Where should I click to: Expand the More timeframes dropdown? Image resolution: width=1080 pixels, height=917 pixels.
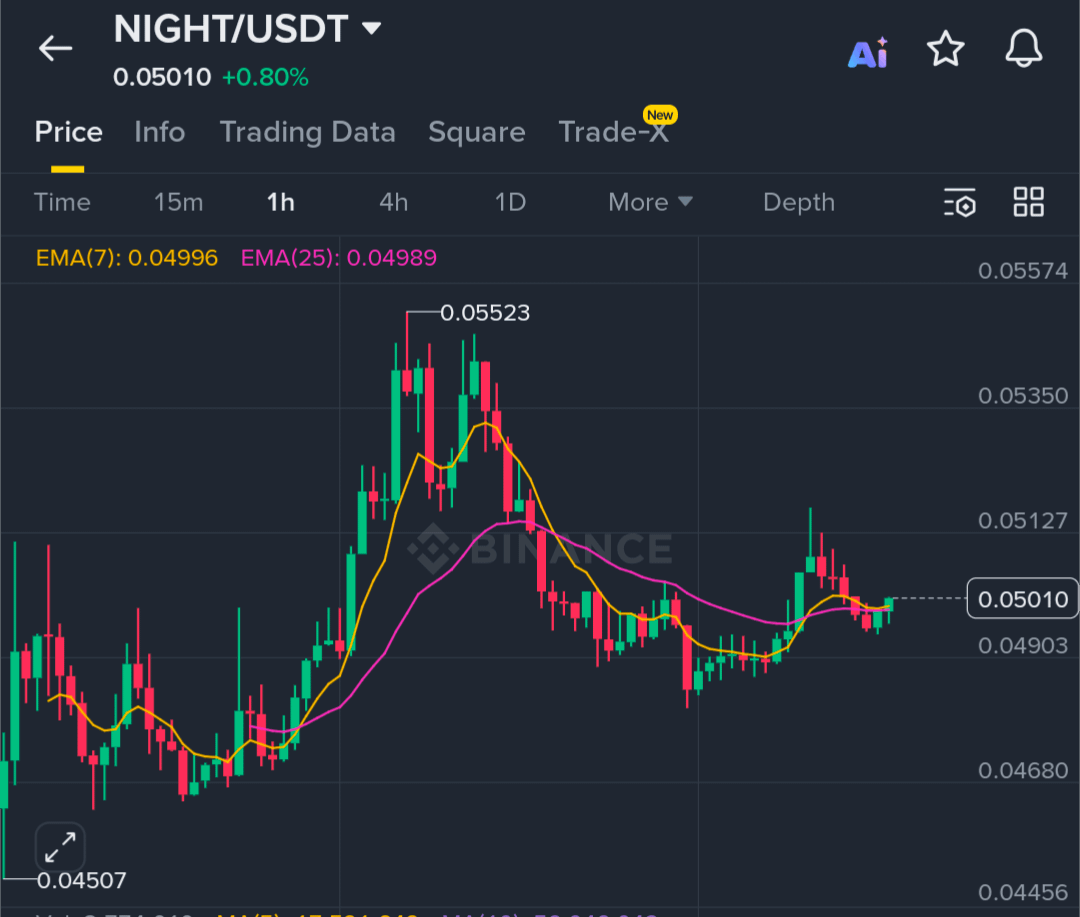click(x=650, y=202)
